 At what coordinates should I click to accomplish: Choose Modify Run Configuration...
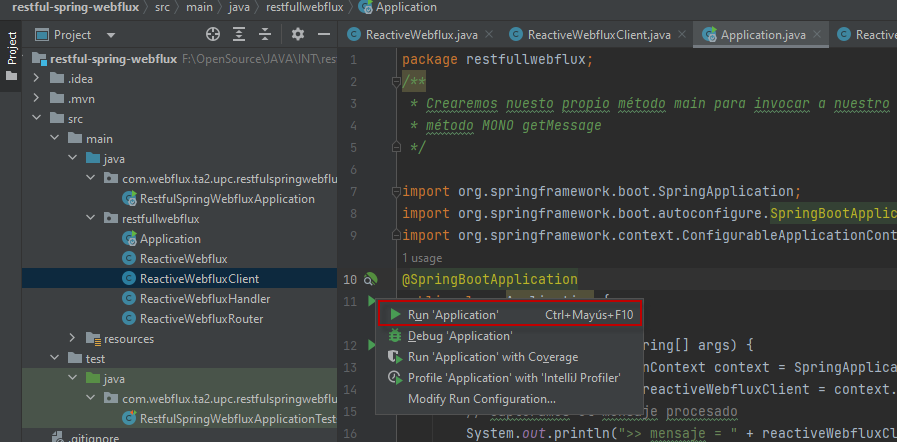pyautogui.click(x=509, y=399)
